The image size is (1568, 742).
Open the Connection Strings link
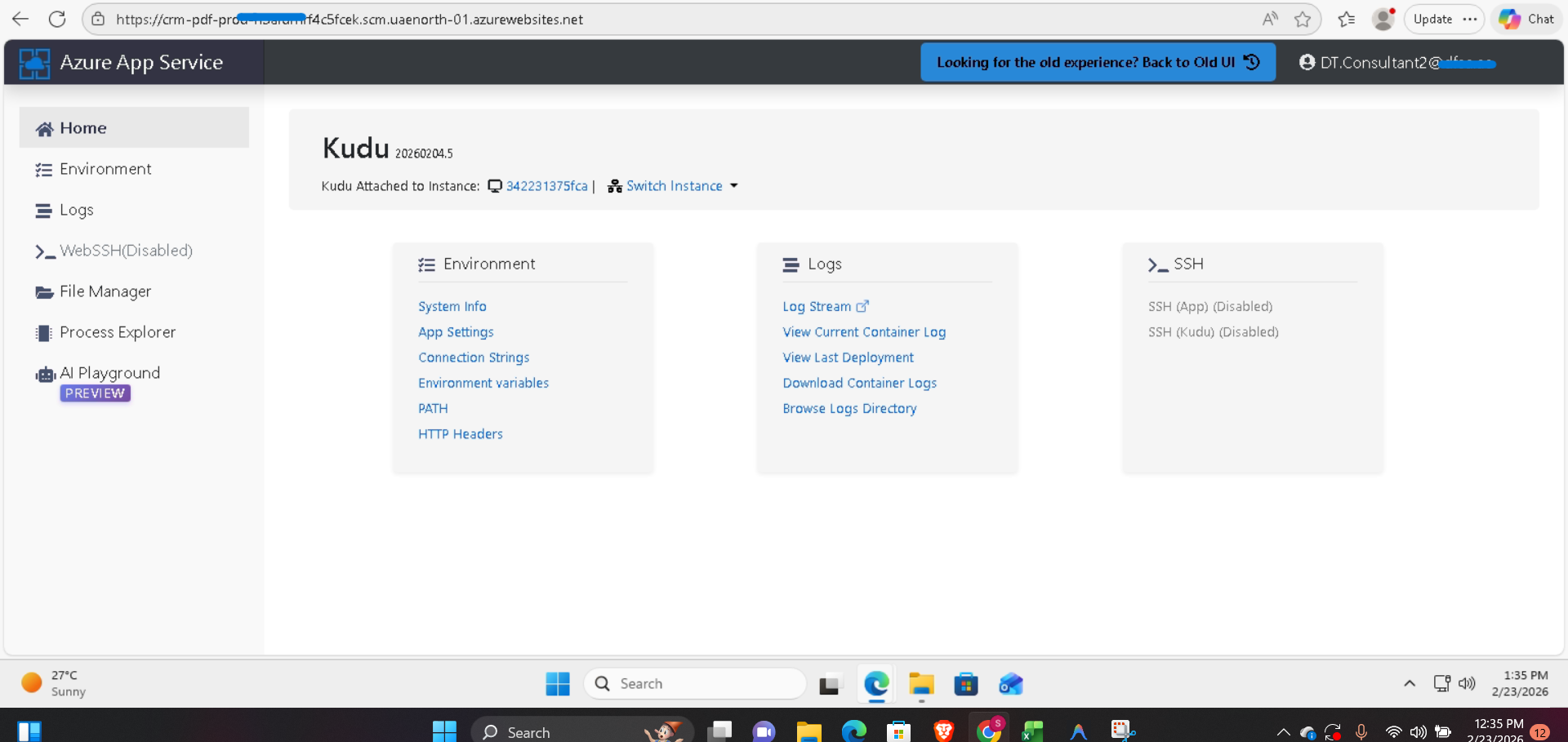point(474,358)
